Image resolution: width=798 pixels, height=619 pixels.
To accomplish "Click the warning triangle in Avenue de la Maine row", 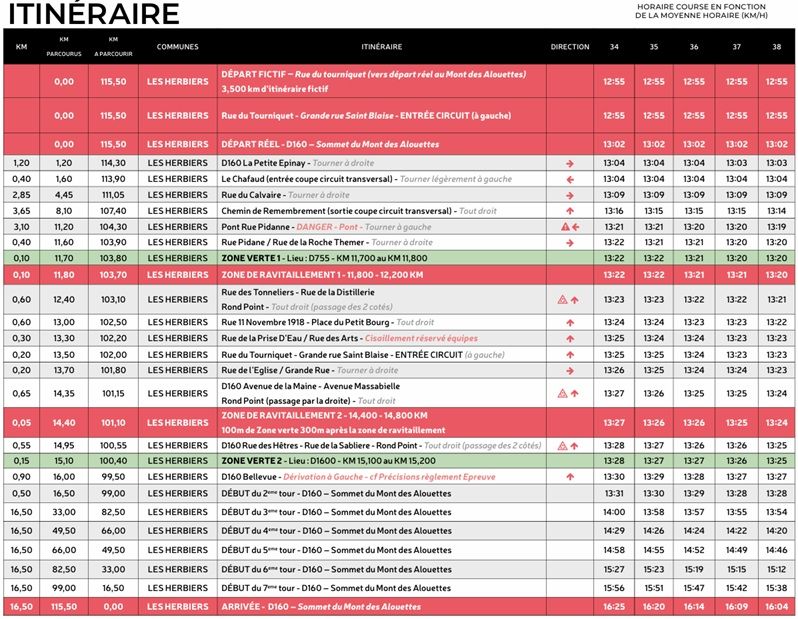I will (x=562, y=393).
